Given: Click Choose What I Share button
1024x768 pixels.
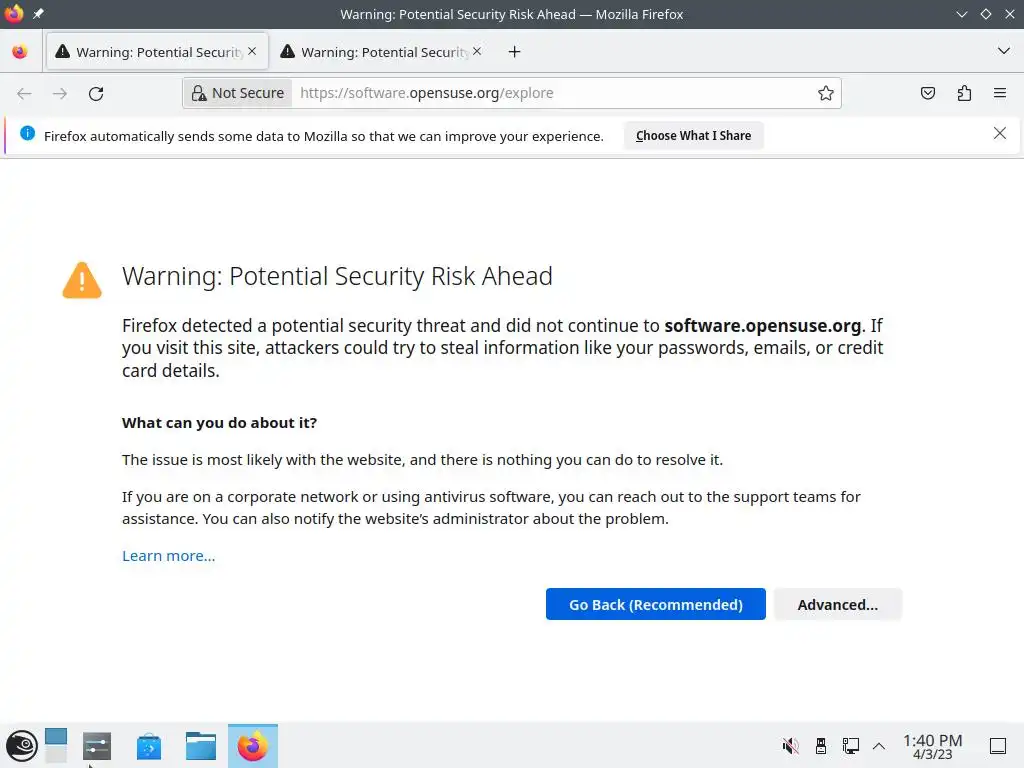Looking at the screenshot, I should 693,136.
